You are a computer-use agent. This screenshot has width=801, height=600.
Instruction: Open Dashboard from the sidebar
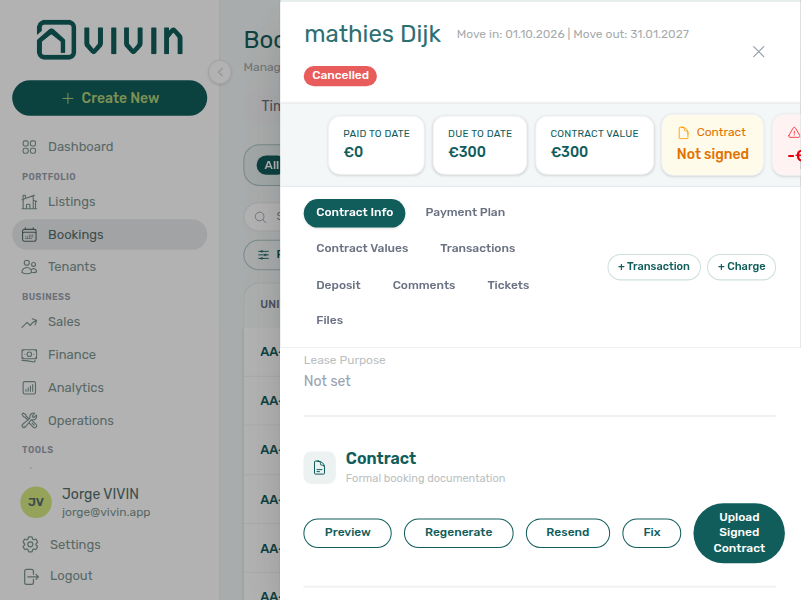(x=81, y=147)
